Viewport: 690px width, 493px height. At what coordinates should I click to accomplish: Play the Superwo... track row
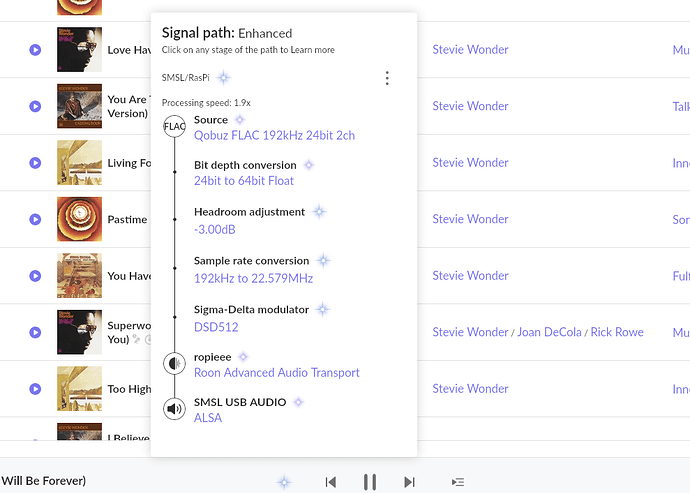point(35,332)
